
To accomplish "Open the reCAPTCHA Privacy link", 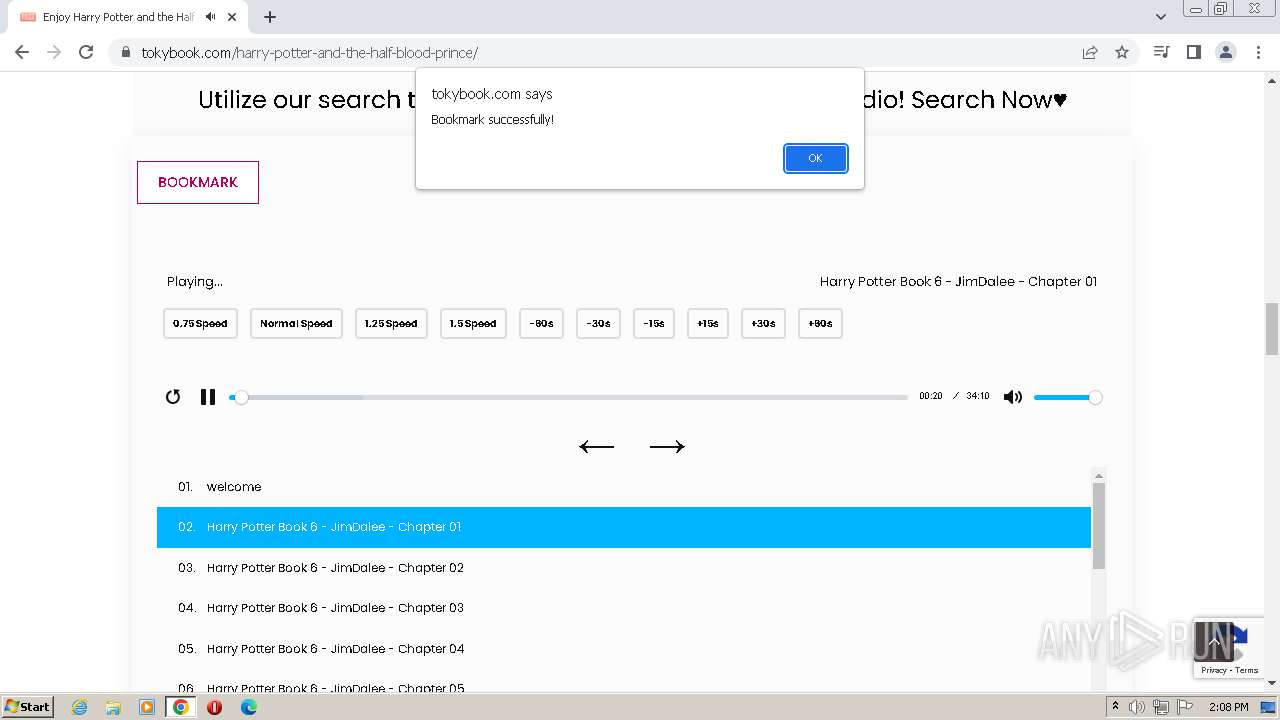I will click(x=1213, y=670).
